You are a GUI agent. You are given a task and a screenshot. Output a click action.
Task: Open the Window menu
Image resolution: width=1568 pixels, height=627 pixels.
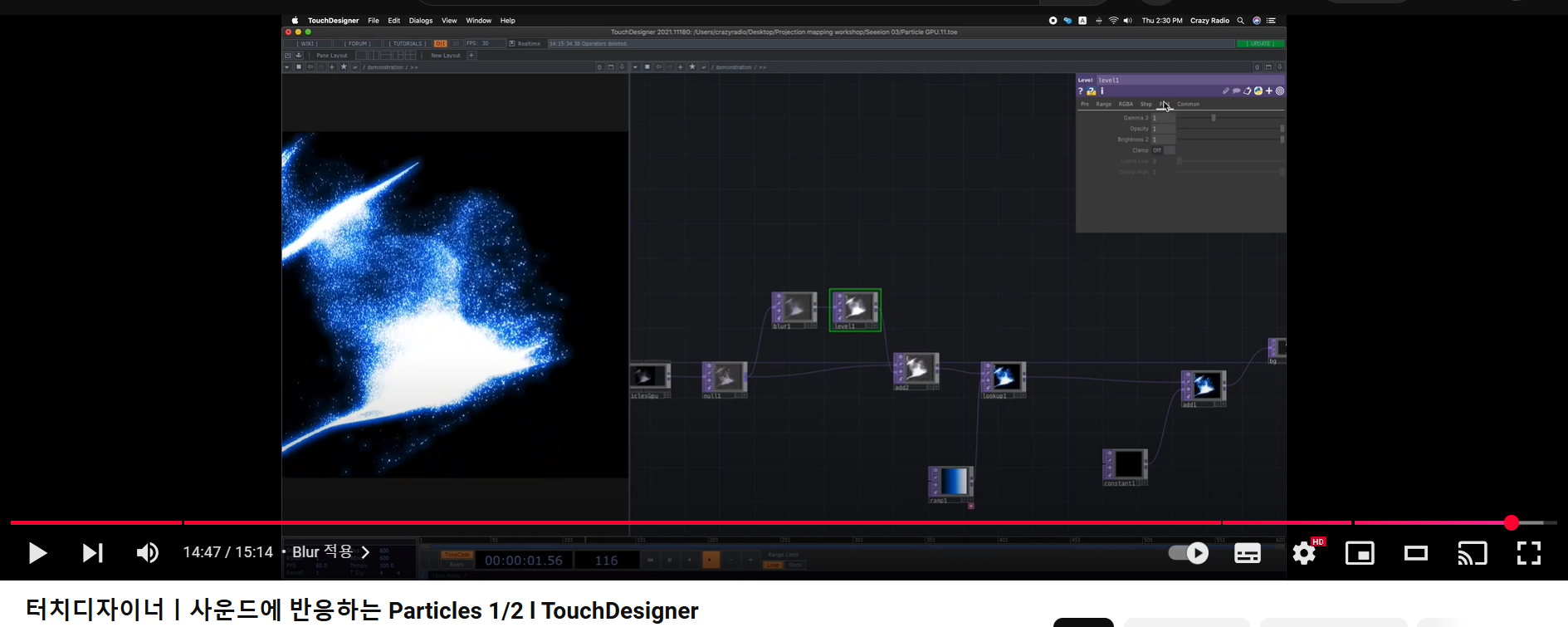[479, 21]
